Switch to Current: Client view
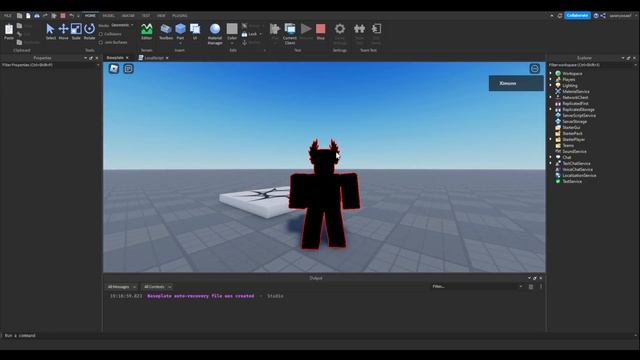Screen dimensions: 640x360 [x=290, y=33]
